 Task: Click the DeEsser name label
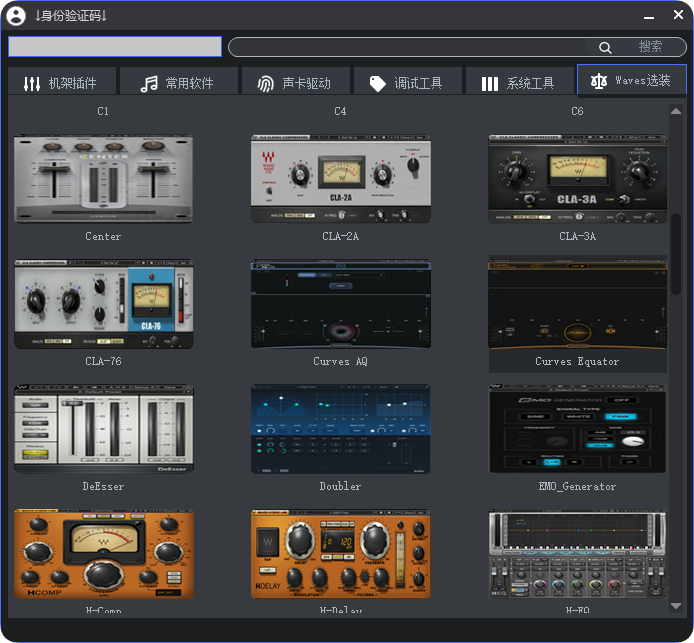pyautogui.click(x=103, y=486)
